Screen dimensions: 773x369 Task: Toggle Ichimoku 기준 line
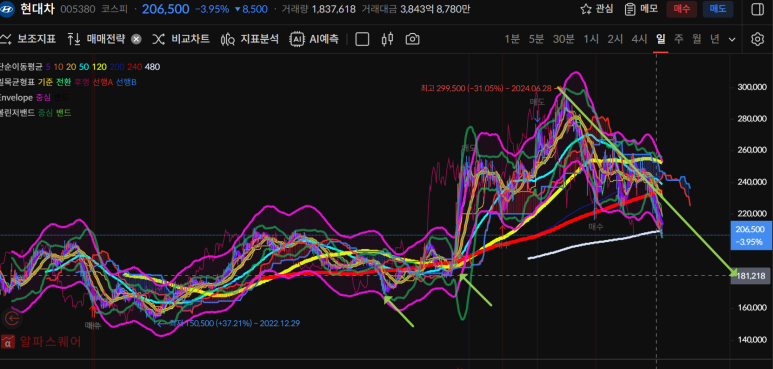tap(46, 82)
